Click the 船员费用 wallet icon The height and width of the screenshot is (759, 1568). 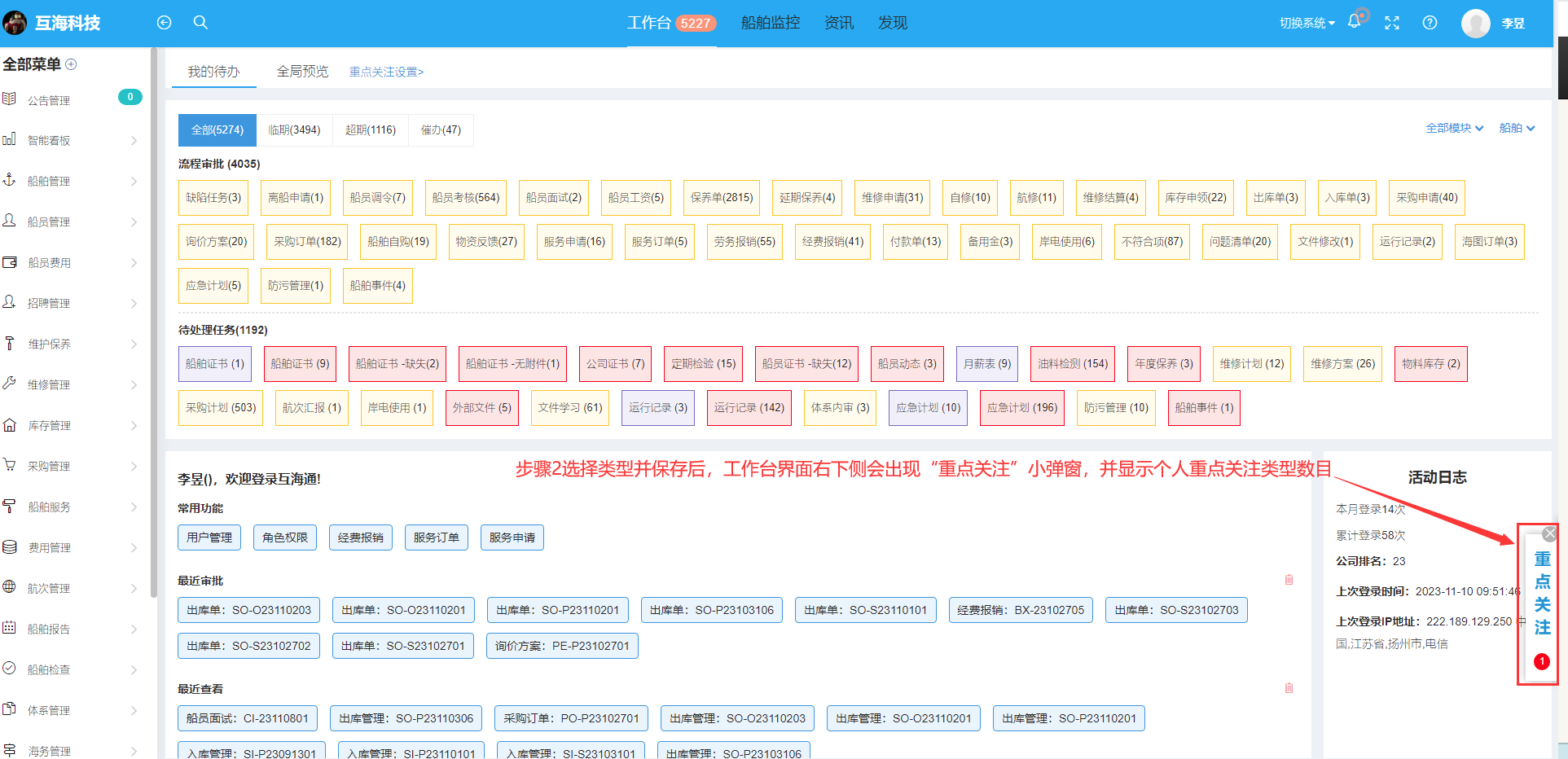point(10,262)
